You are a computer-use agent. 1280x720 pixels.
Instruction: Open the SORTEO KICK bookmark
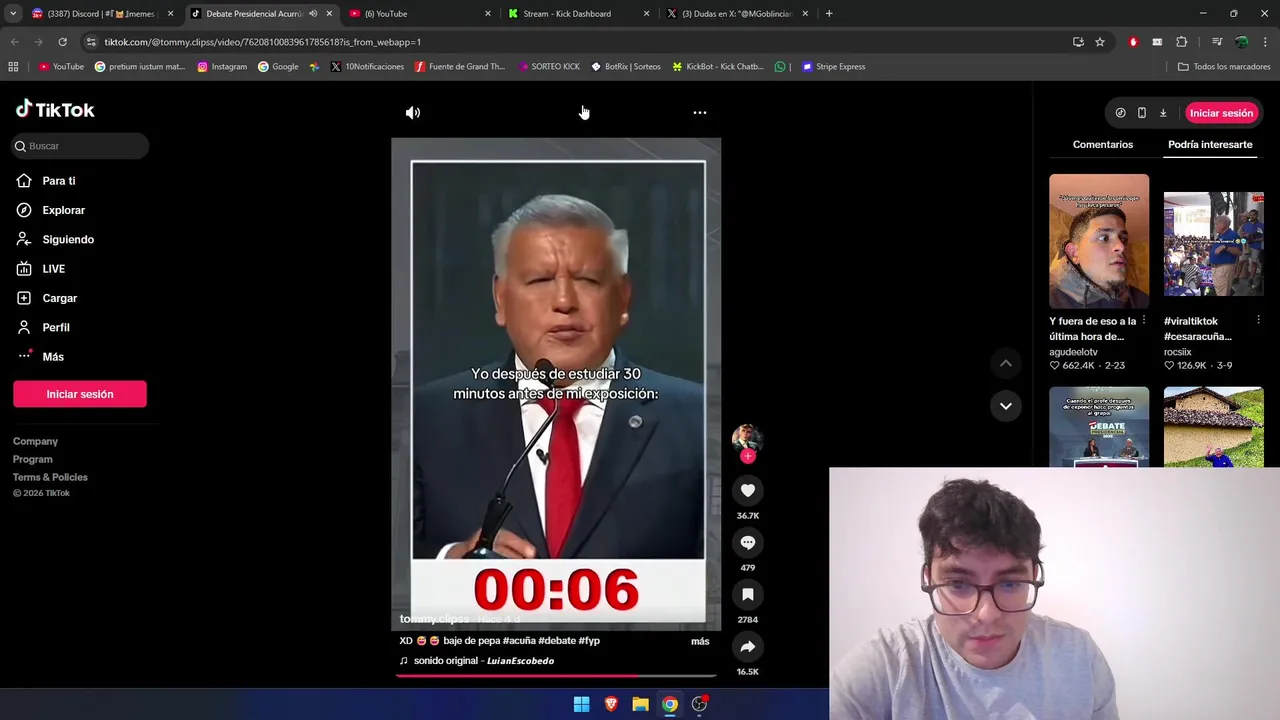549,67
